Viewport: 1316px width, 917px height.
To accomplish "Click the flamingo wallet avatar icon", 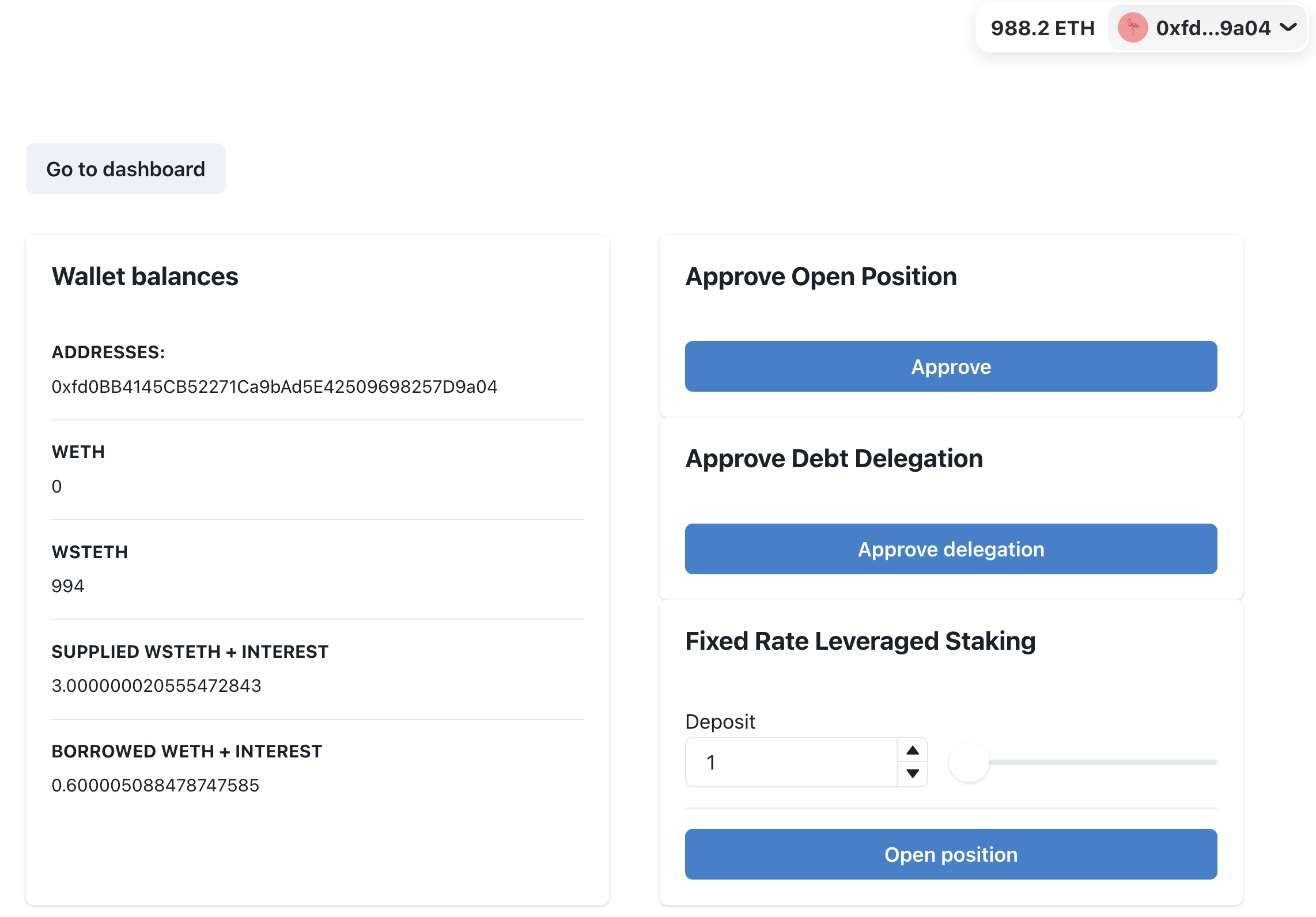I will coord(1132,28).
